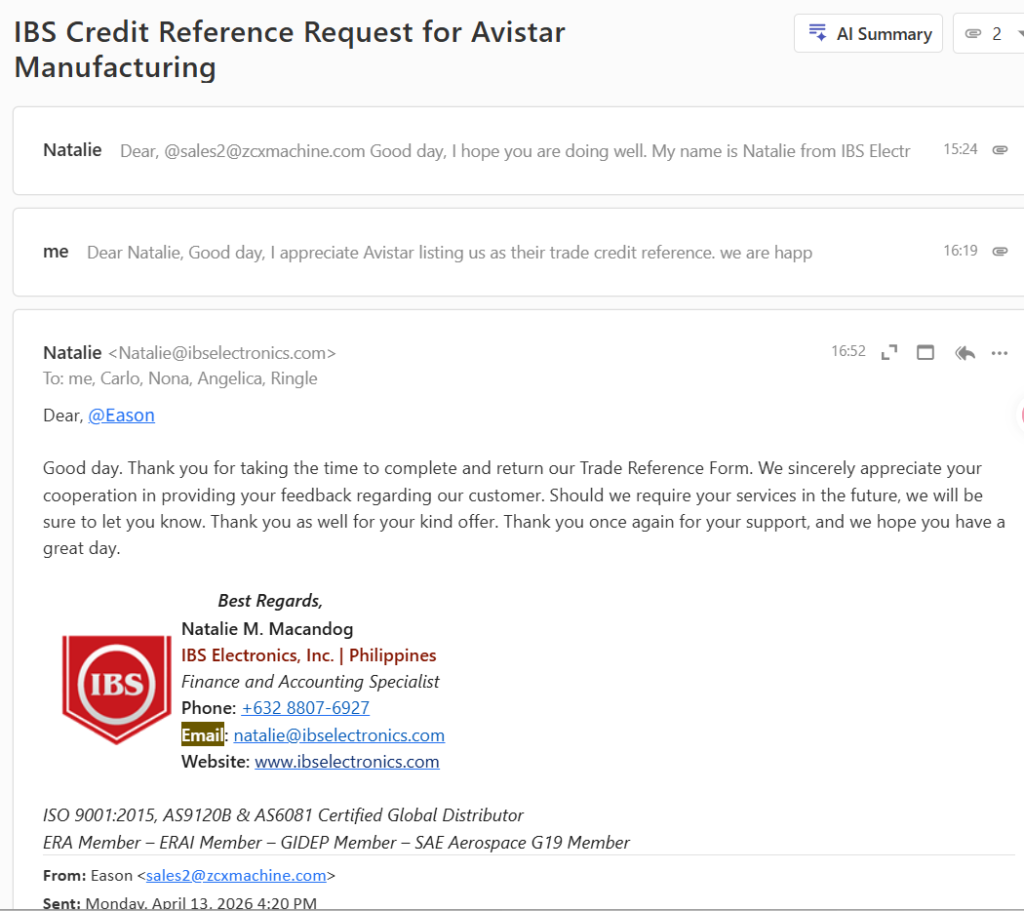This screenshot has height=911, width=1024.
Task: Click the recipients list in the To line
Action: click(x=193, y=378)
